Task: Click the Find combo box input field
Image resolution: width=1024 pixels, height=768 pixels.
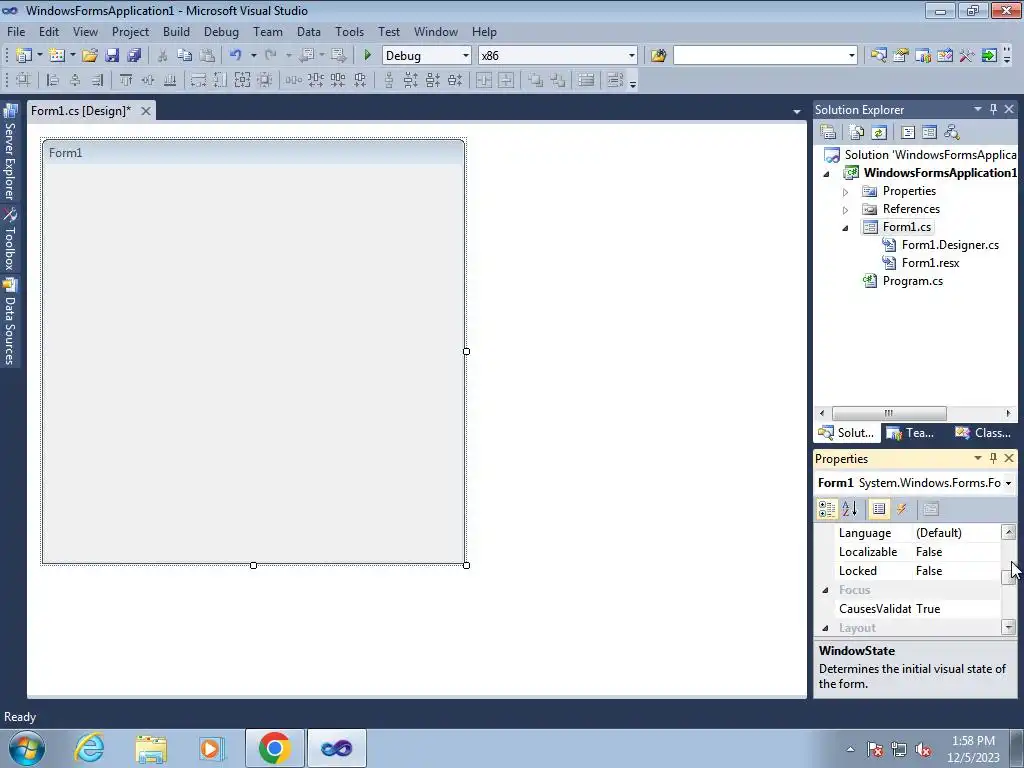Action: (x=760, y=56)
